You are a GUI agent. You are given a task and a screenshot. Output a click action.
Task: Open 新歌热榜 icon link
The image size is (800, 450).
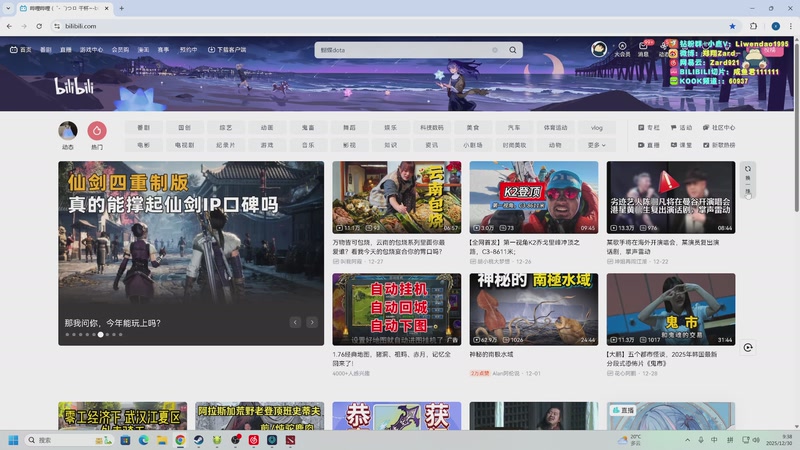(x=719, y=145)
